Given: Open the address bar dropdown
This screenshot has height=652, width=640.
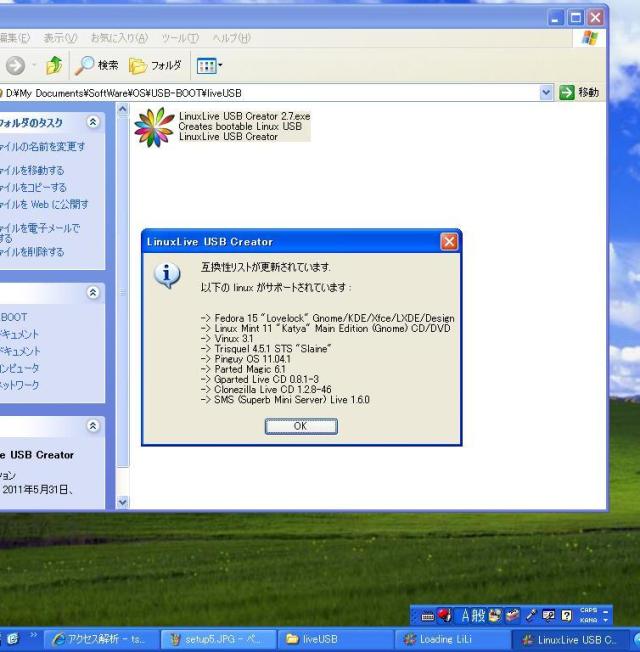Looking at the screenshot, I should pos(546,92).
